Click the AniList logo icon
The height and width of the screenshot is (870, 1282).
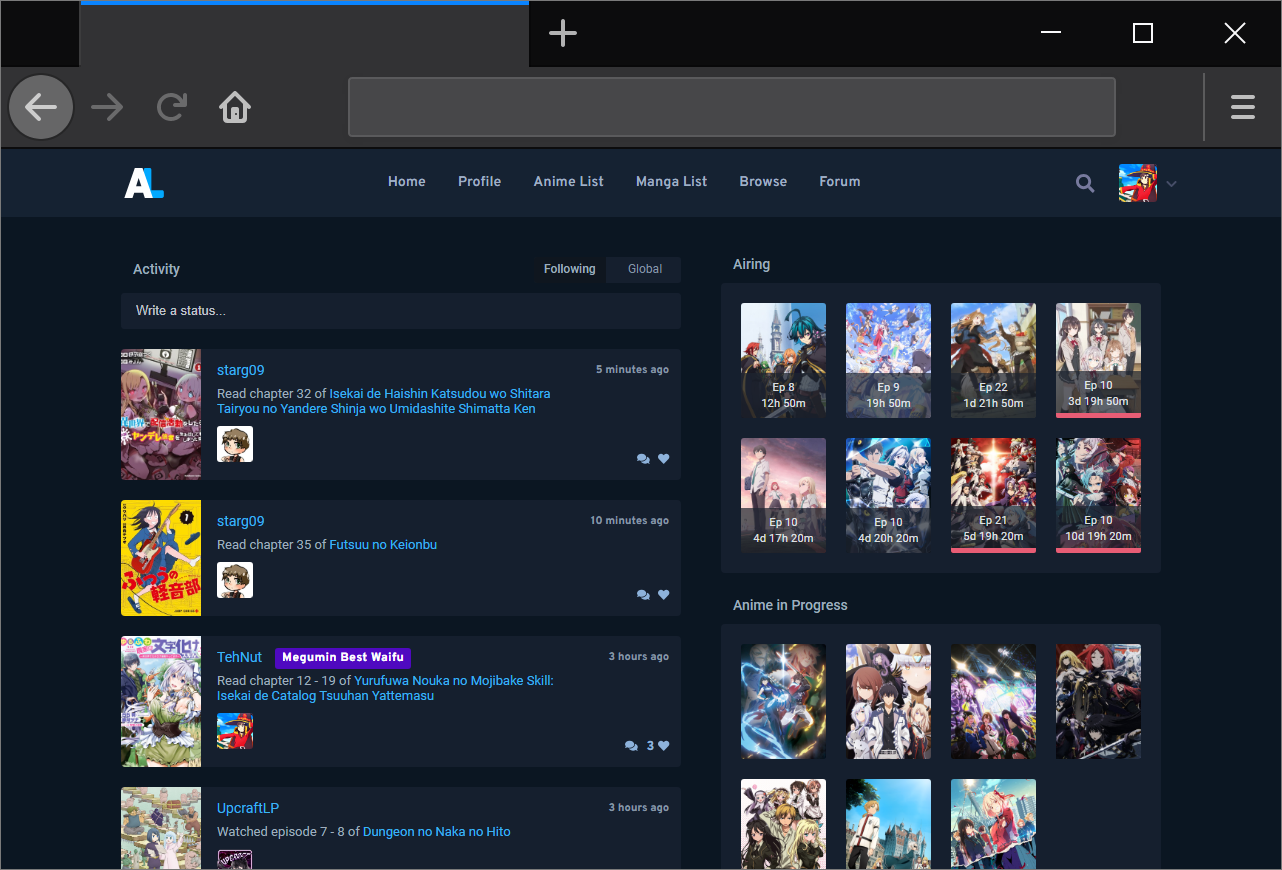click(144, 182)
